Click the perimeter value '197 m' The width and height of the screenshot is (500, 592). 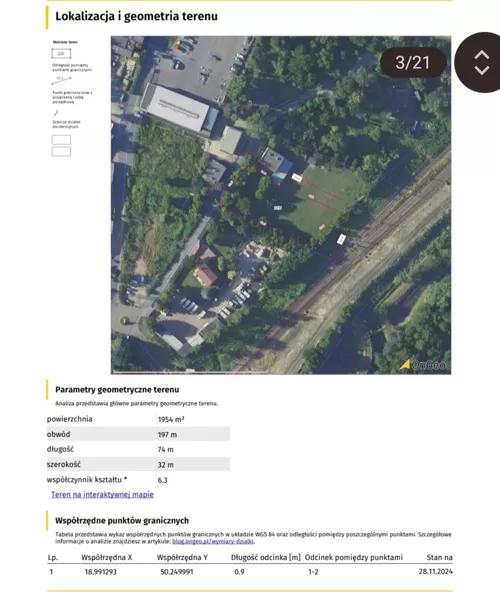167,435
